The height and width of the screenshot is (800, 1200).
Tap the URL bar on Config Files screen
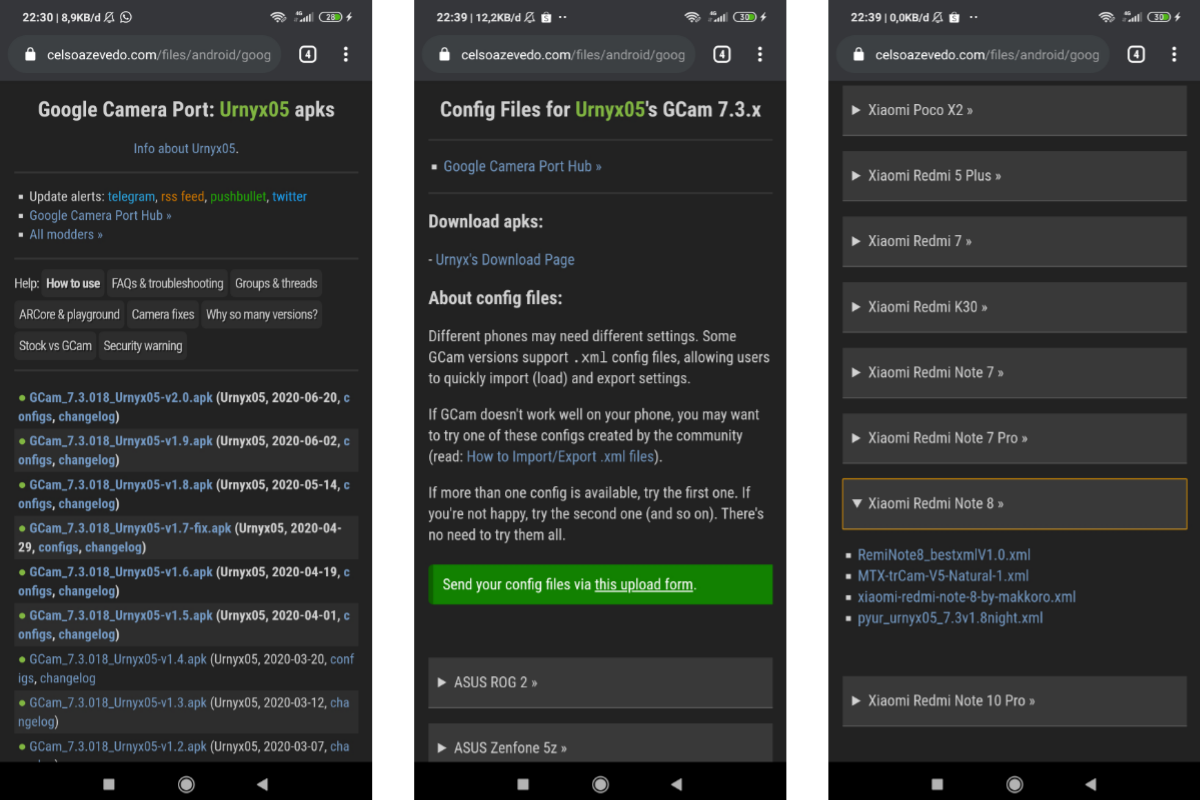tap(560, 55)
